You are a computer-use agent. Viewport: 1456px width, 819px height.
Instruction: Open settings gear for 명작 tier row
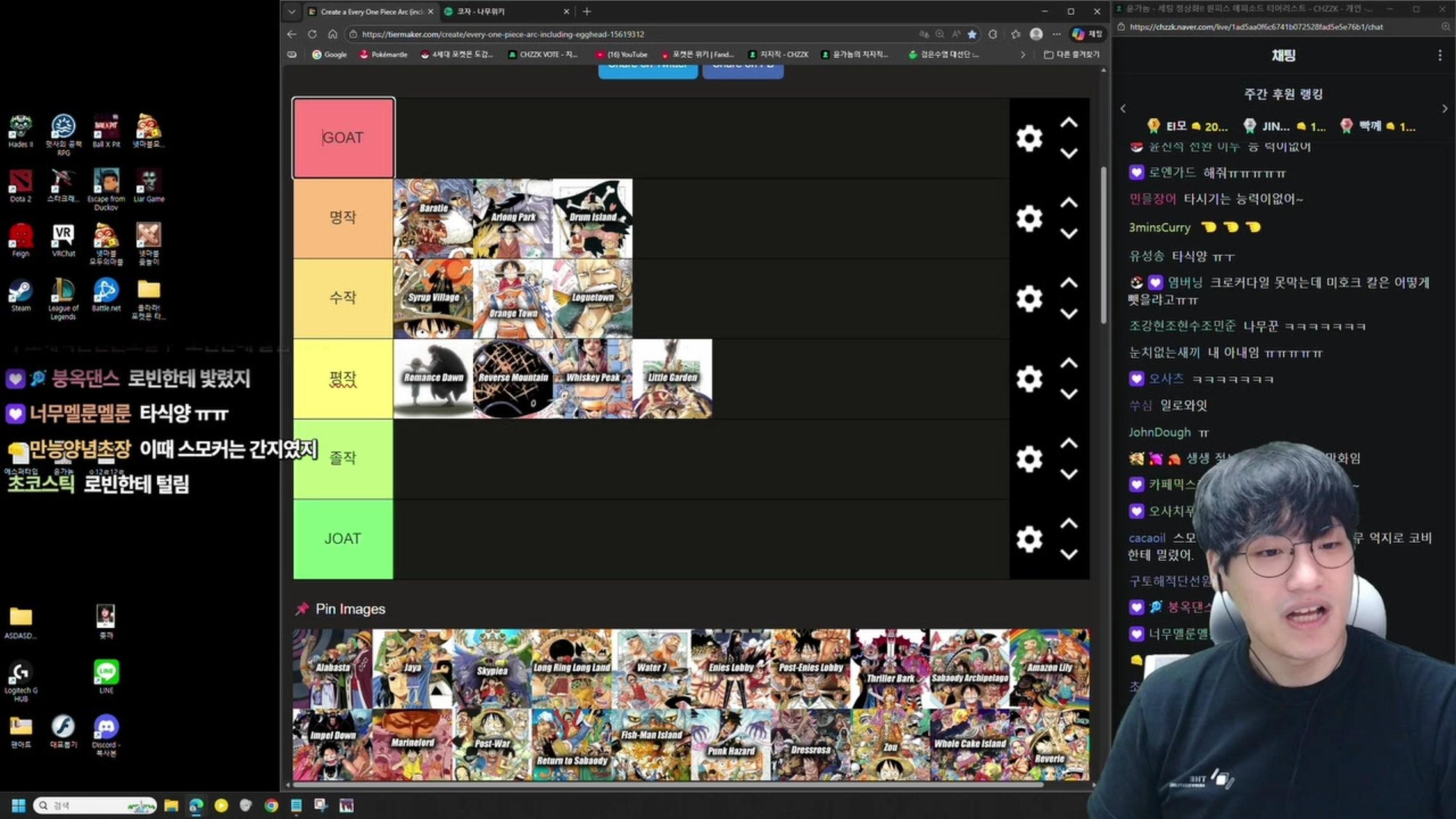point(1029,218)
